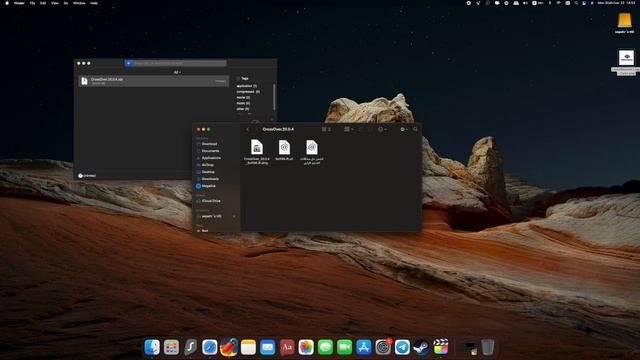Open the All filter dropdown in Folx
Viewport: 640px width, 360px height.
point(177,72)
